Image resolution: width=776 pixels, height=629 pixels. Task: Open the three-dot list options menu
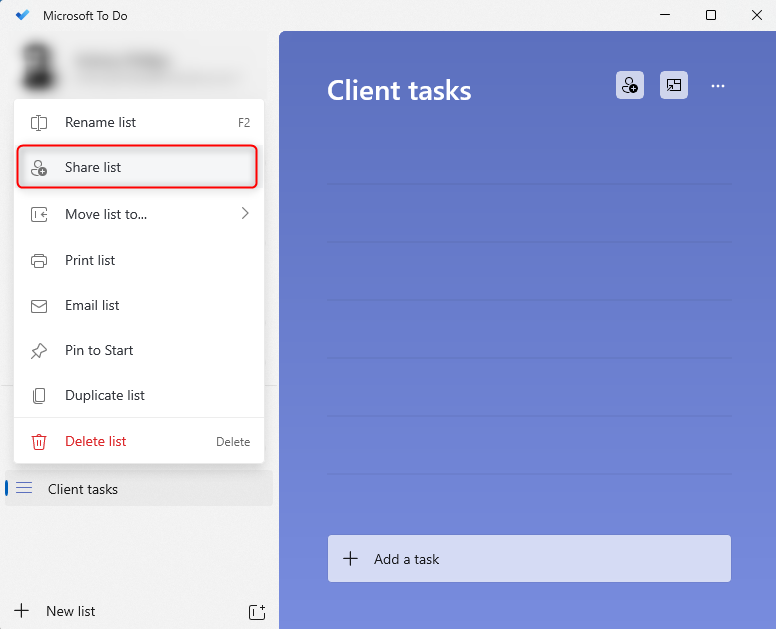[717, 86]
